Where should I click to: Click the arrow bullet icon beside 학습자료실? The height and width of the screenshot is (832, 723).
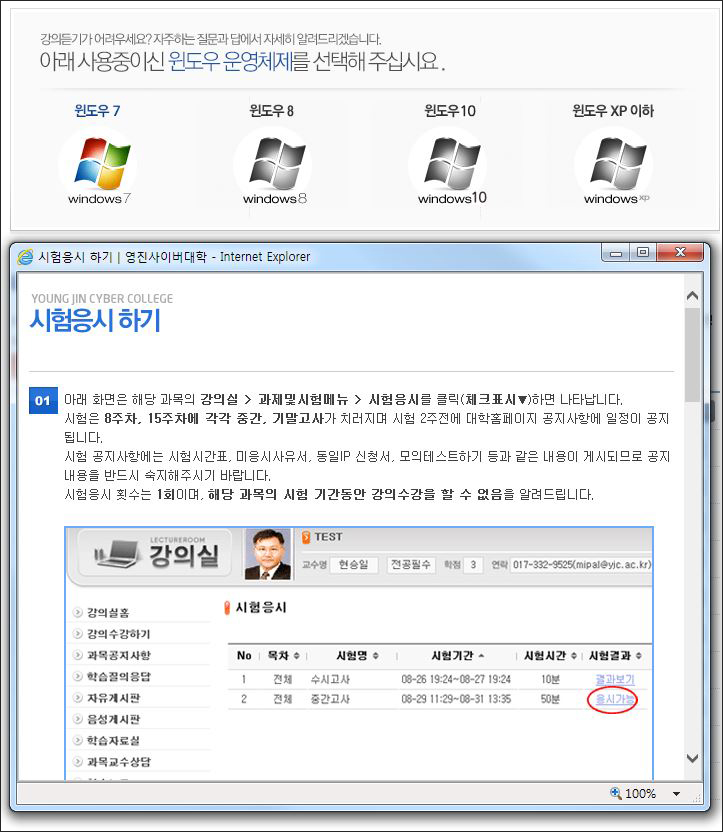point(78,740)
